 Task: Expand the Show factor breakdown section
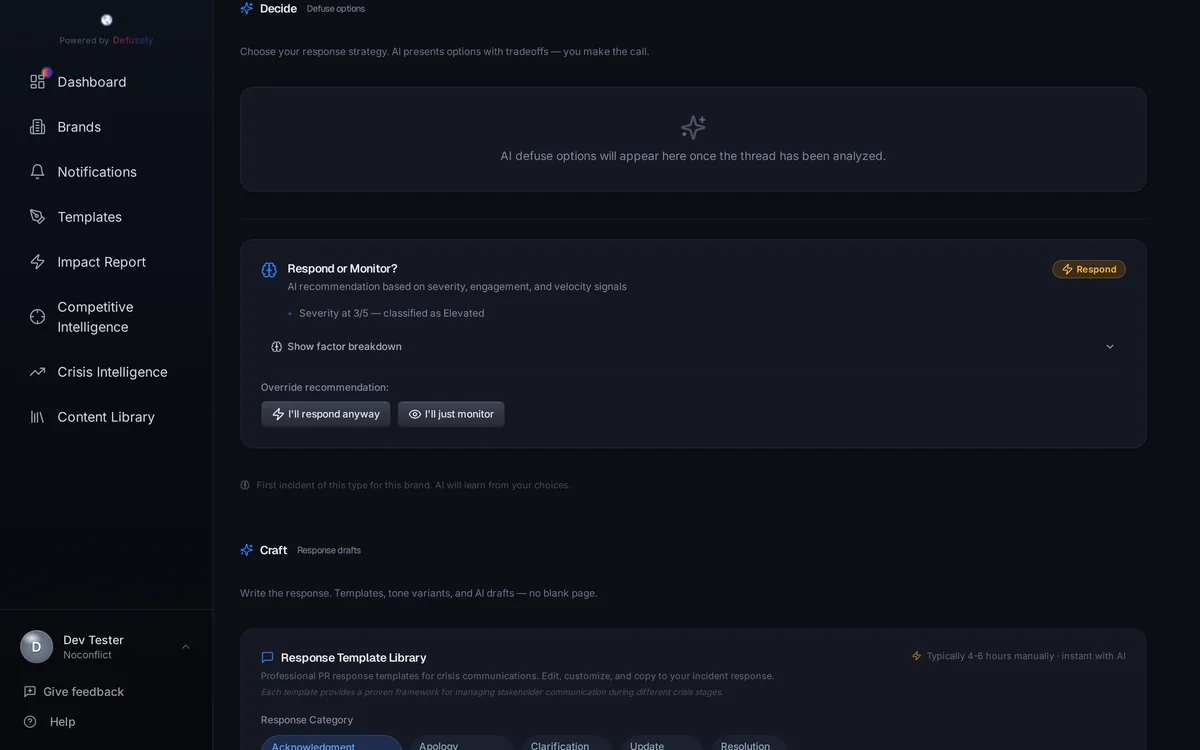344,347
